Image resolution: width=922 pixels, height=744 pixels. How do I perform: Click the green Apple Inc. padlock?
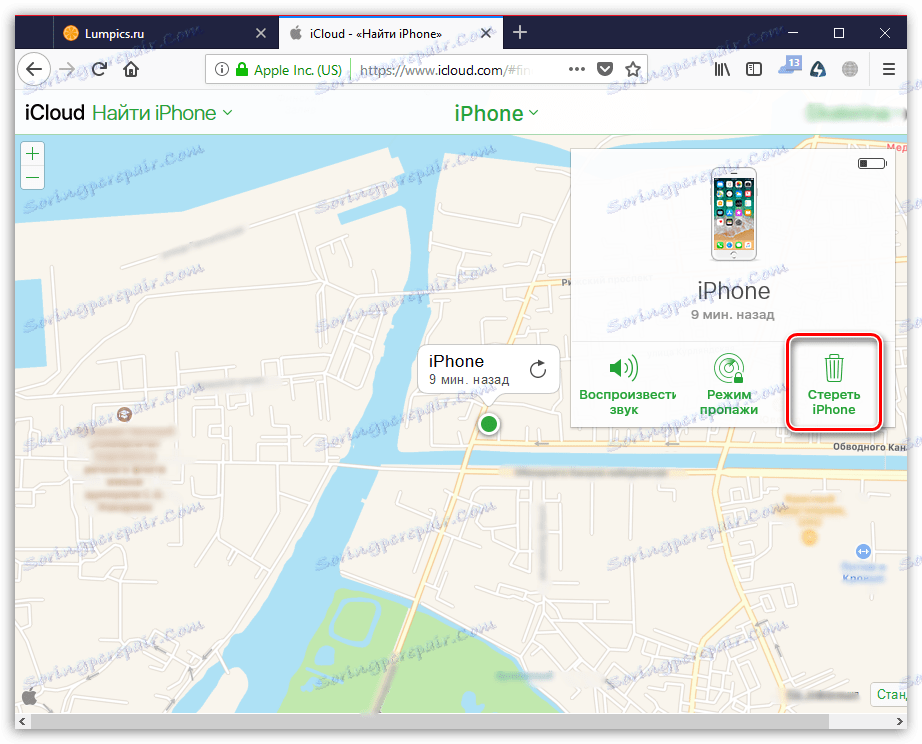point(242,69)
